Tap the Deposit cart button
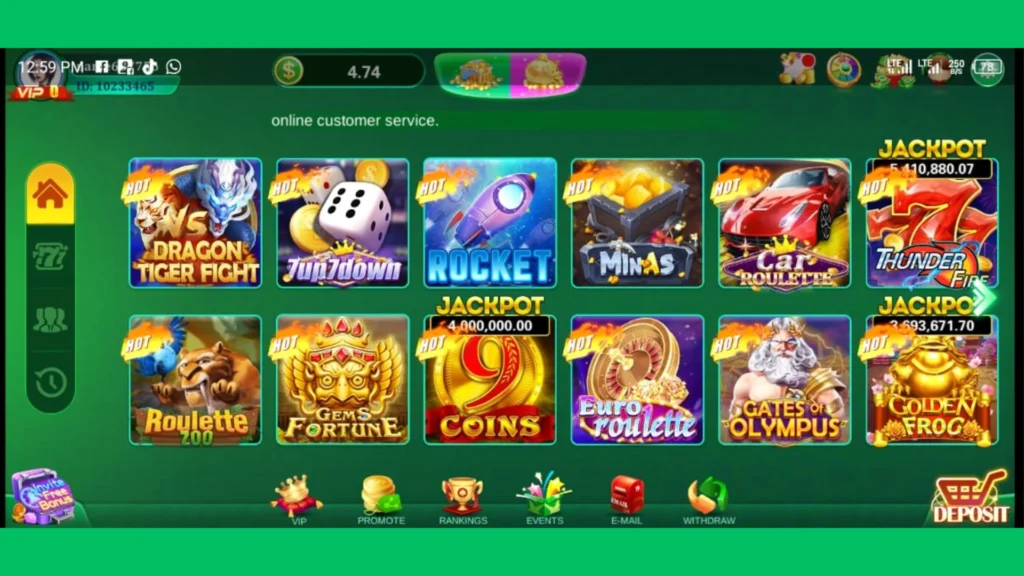1024x576 pixels. [x=970, y=496]
